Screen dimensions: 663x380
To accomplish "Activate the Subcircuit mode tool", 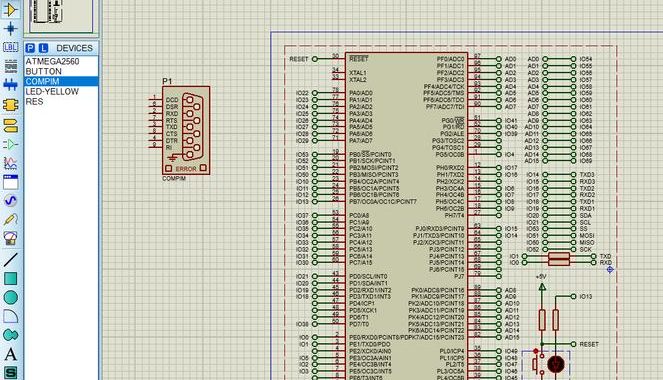I will 10,104.
